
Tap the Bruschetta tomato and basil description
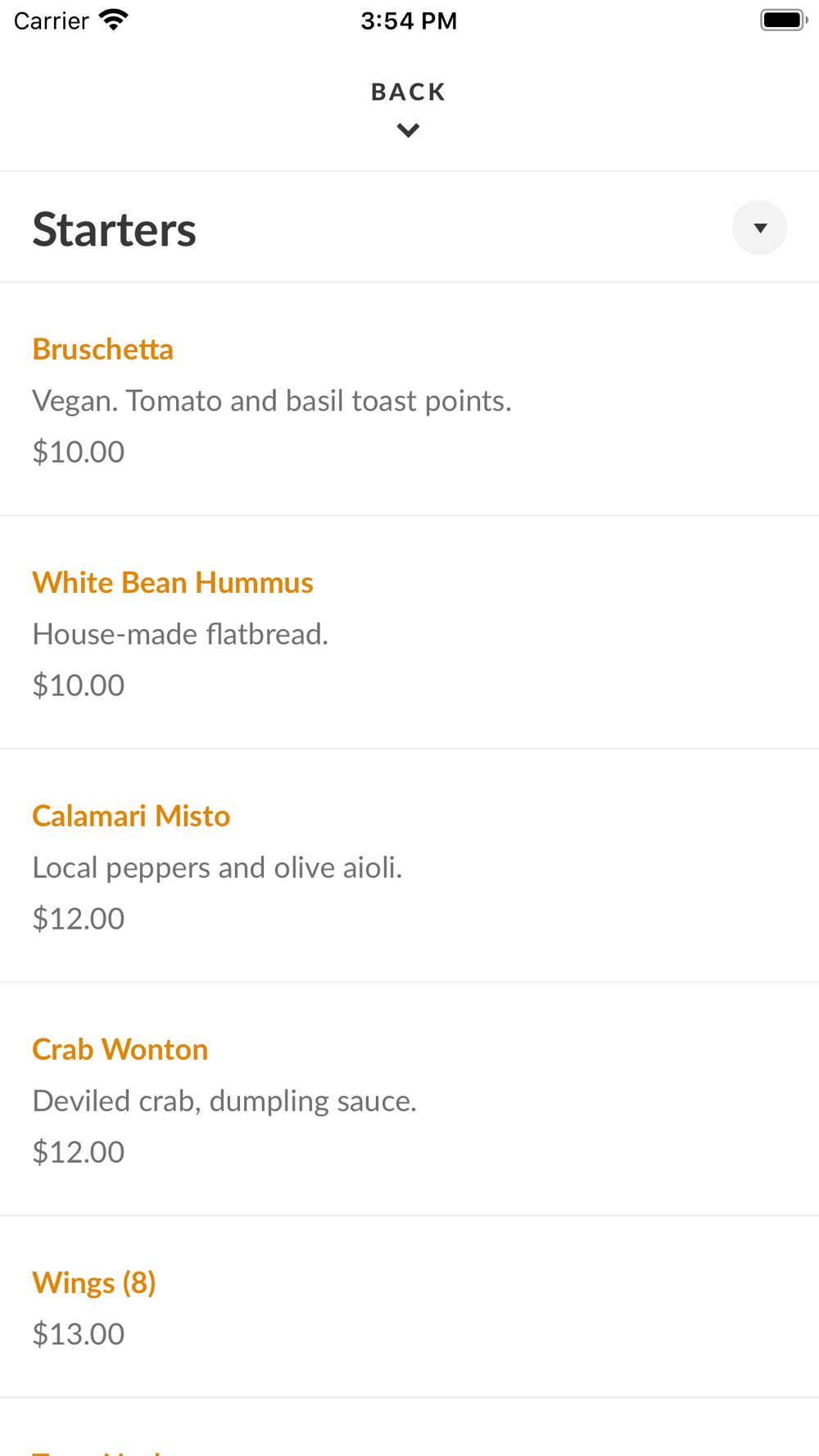pyautogui.click(x=272, y=401)
